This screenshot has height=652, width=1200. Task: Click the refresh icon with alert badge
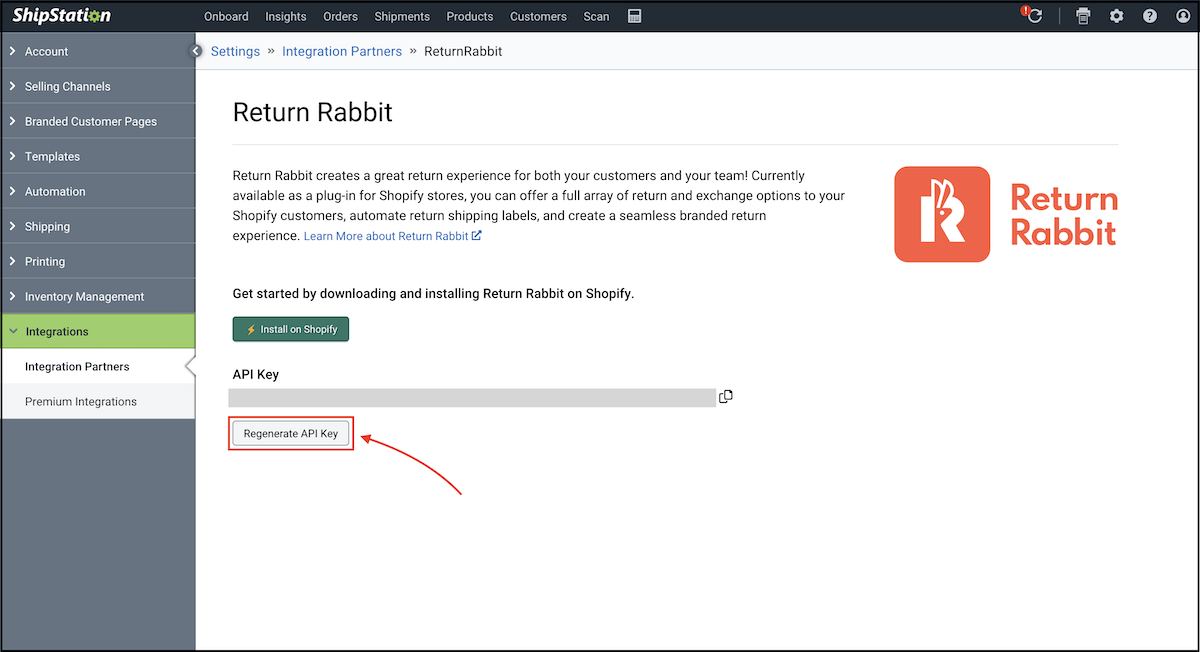(x=1034, y=16)
